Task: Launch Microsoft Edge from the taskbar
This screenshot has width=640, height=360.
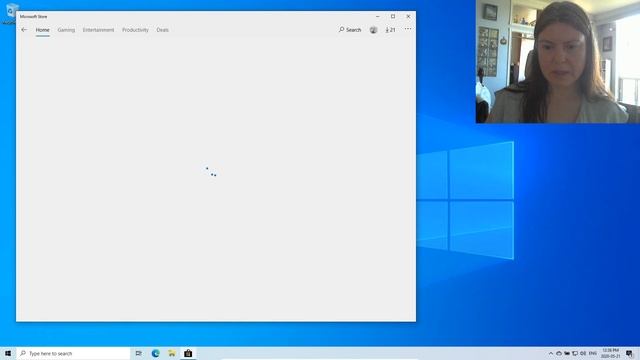Action: click(156, 353)
